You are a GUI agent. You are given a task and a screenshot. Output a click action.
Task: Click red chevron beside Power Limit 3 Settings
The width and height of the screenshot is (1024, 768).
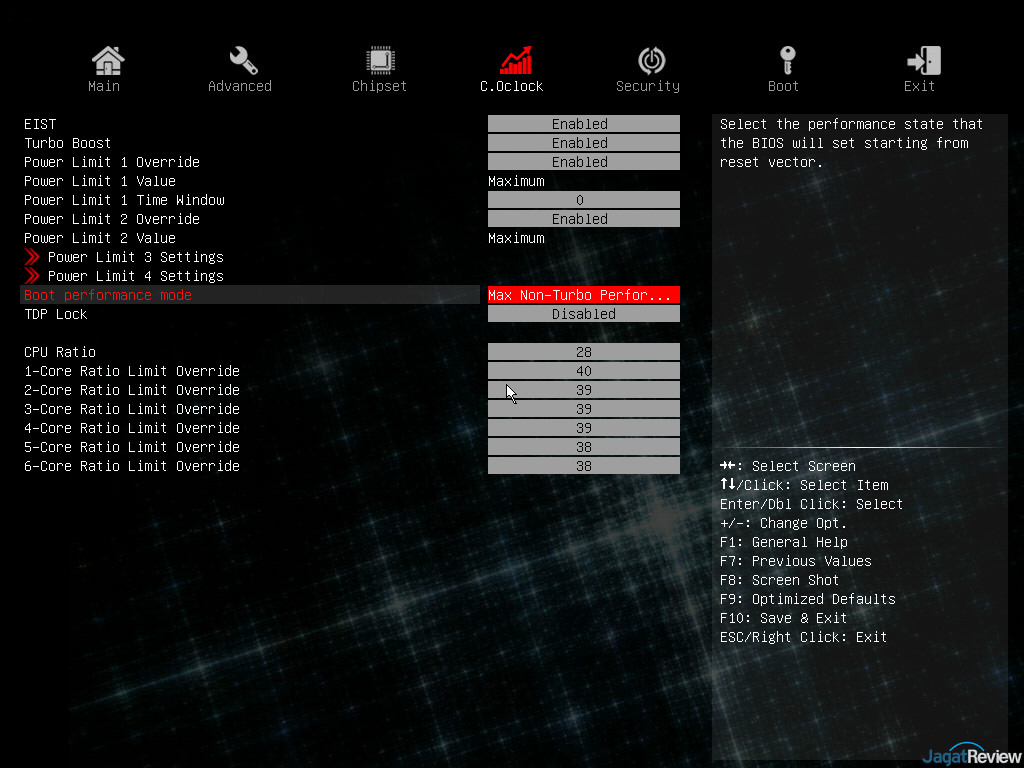[x=32, y=257]
